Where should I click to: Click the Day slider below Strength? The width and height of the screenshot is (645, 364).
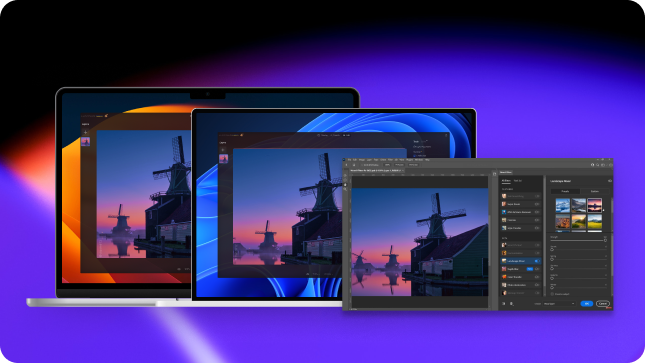[x=578, y=250]
